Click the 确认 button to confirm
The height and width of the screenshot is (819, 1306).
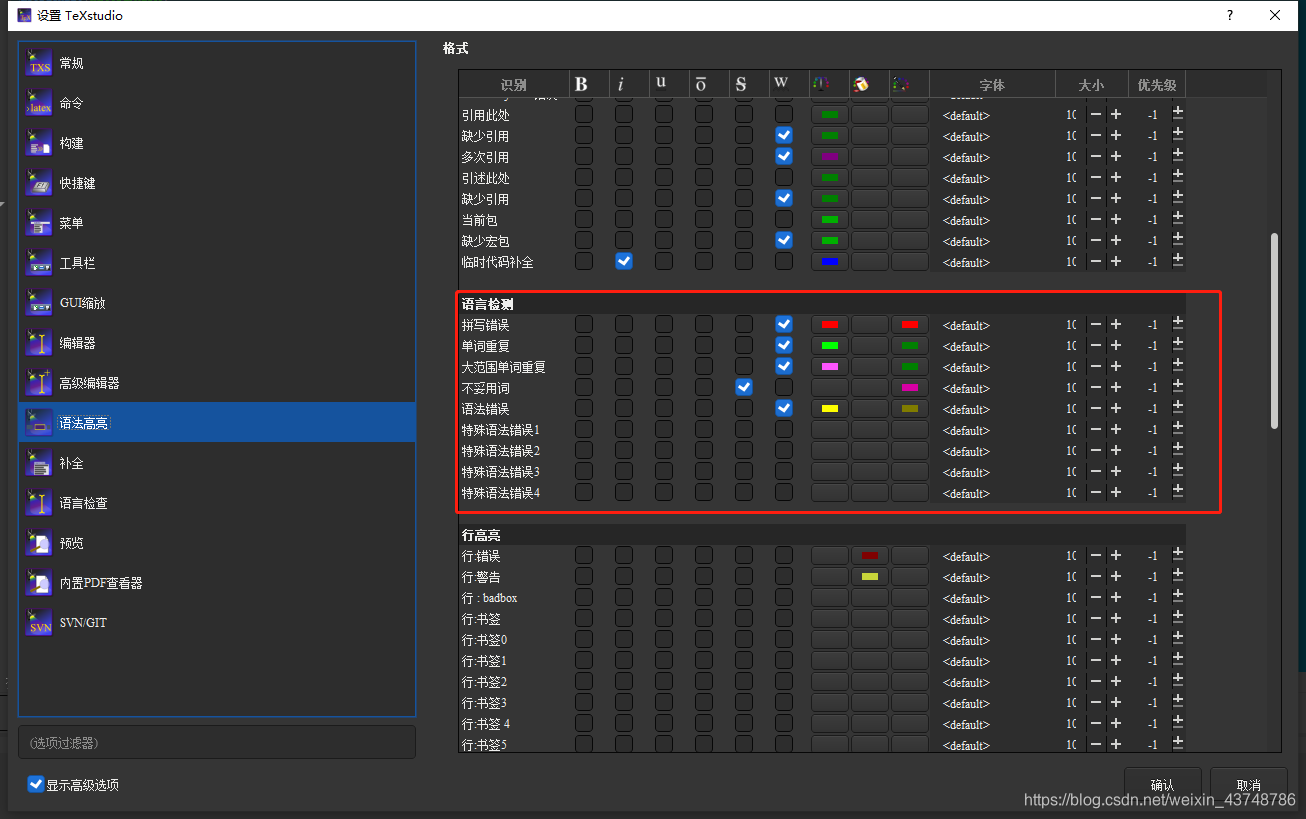(1162, 785)
